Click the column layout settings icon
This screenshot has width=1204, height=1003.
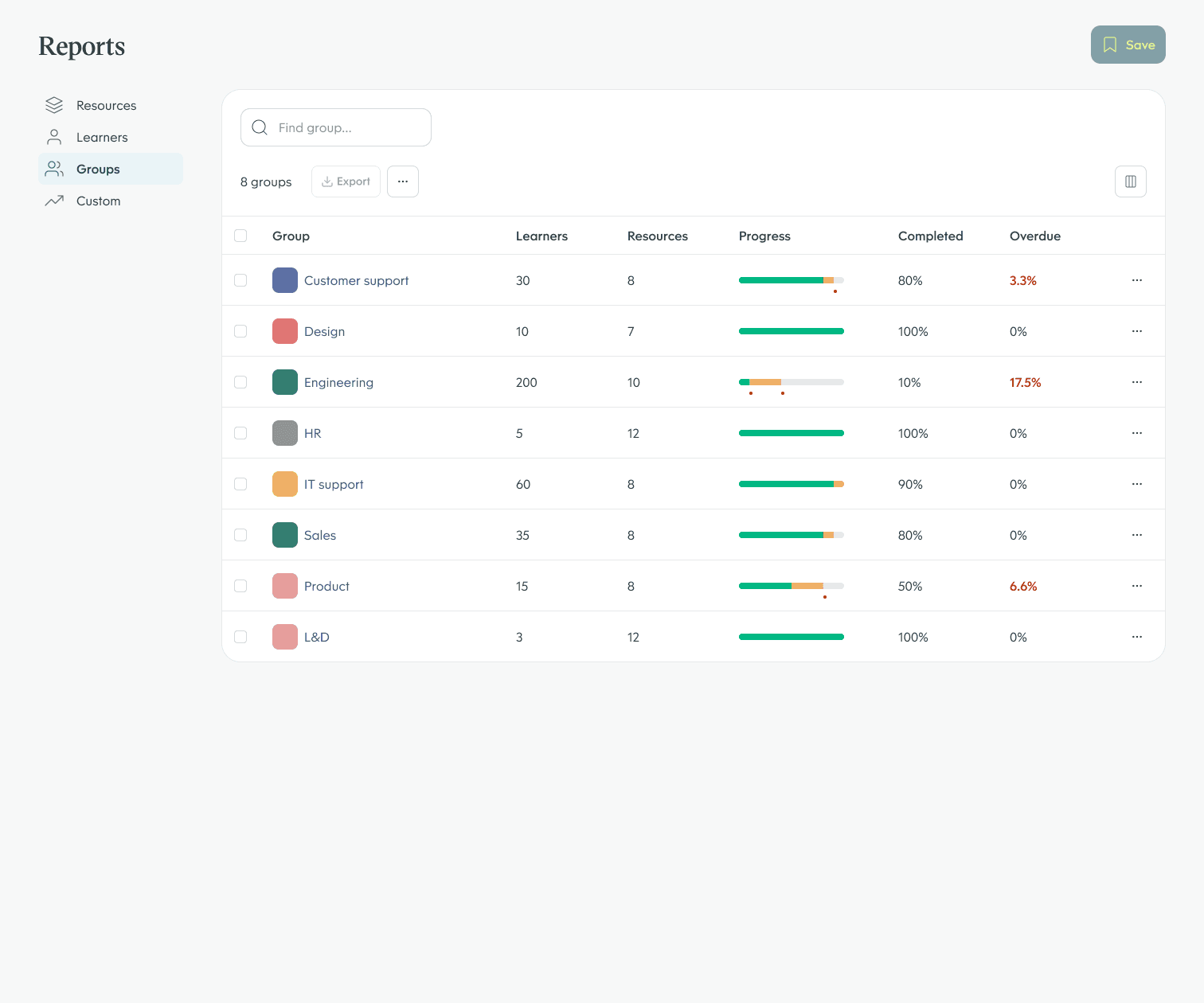(x=1130, y=181)
